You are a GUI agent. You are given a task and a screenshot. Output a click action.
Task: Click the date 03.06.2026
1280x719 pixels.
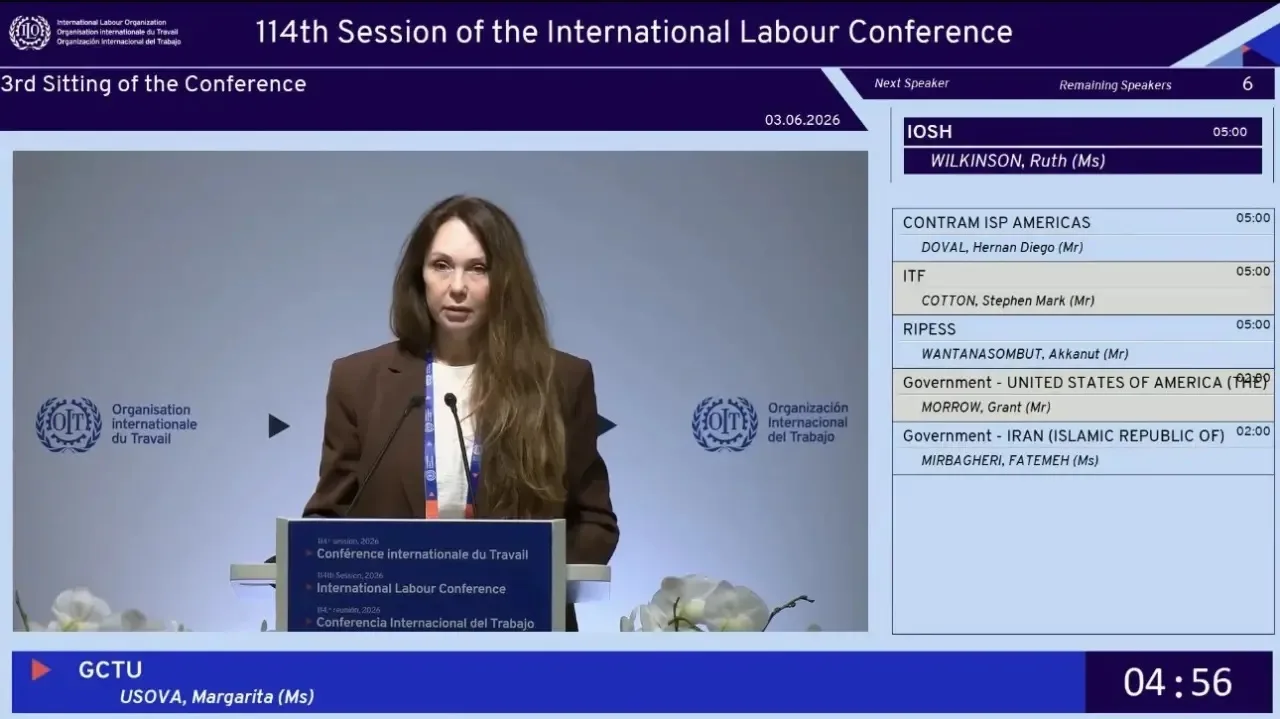click(802, 120)
